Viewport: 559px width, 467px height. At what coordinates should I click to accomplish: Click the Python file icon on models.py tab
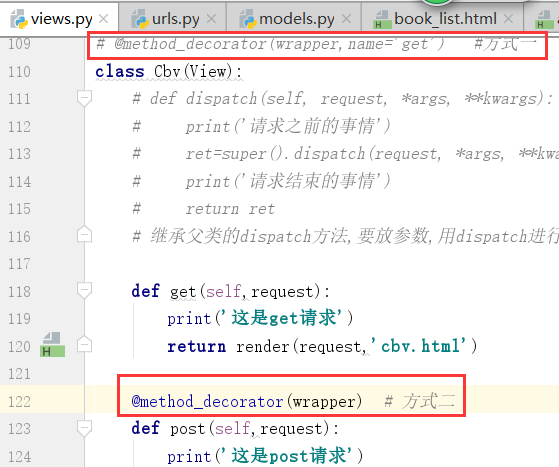click(x=248, y=19)
